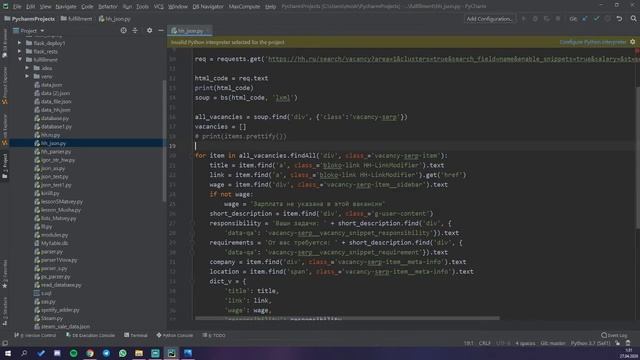Open the interpreter banner gear settings
This screenshot has width=640, height=360.
click(x=632, y=42)
